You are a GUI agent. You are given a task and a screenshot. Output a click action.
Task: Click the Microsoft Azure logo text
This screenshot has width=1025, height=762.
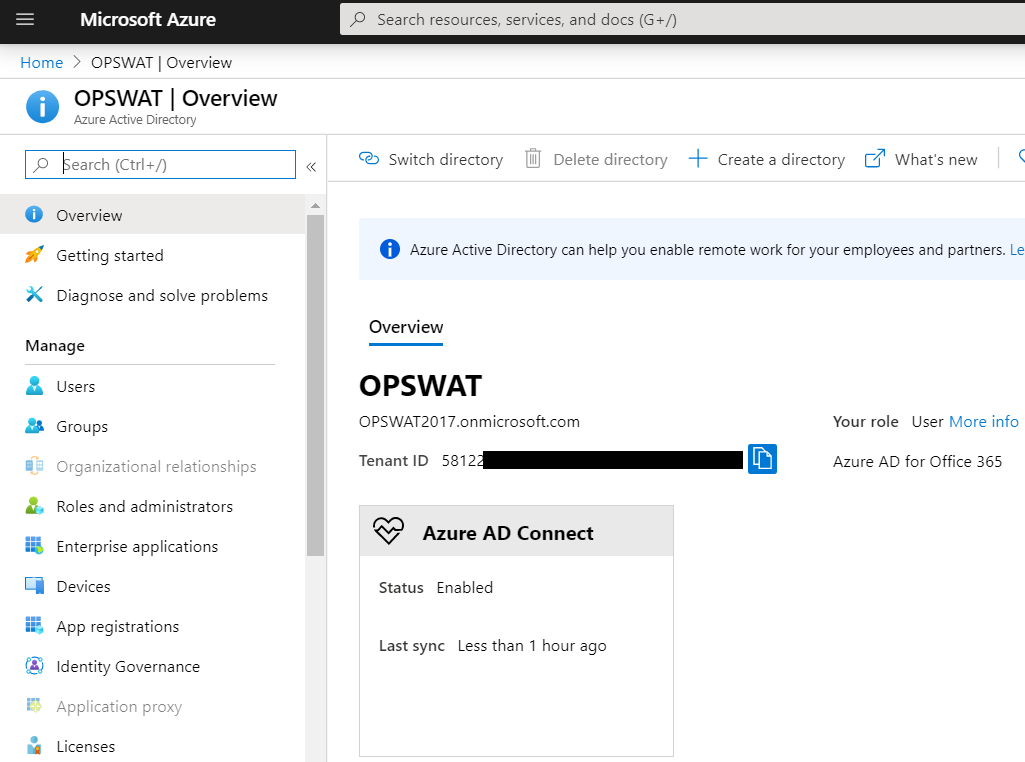pos(148,20)
